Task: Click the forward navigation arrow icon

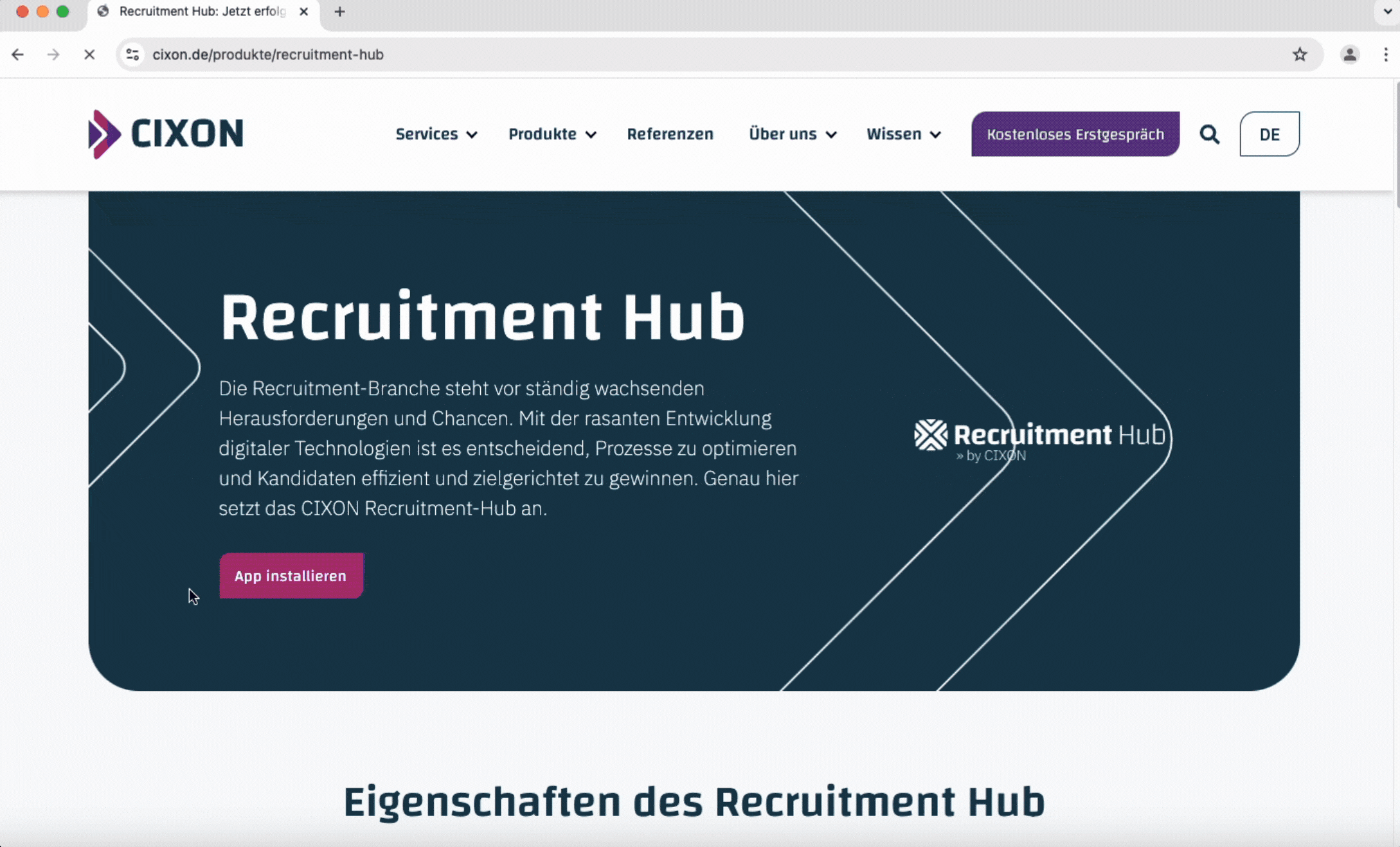Action: pyautogui.click(x=53, y=54)
